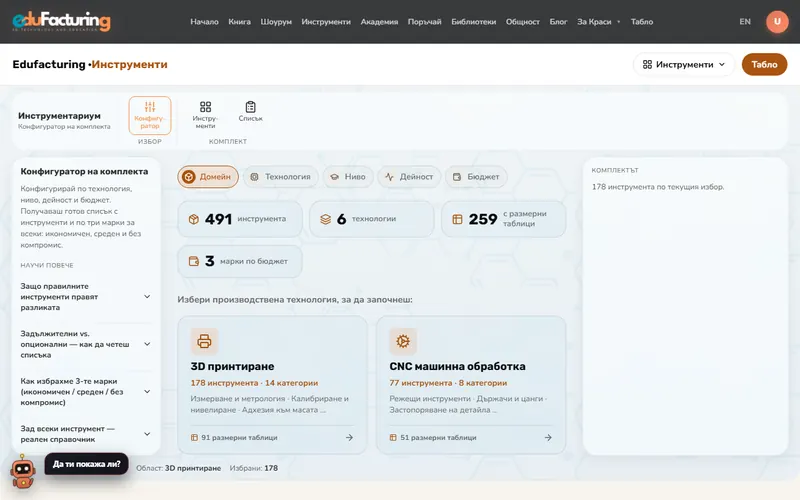
Task: Open Инструменти in top navigation
Action: pos(326,21)
